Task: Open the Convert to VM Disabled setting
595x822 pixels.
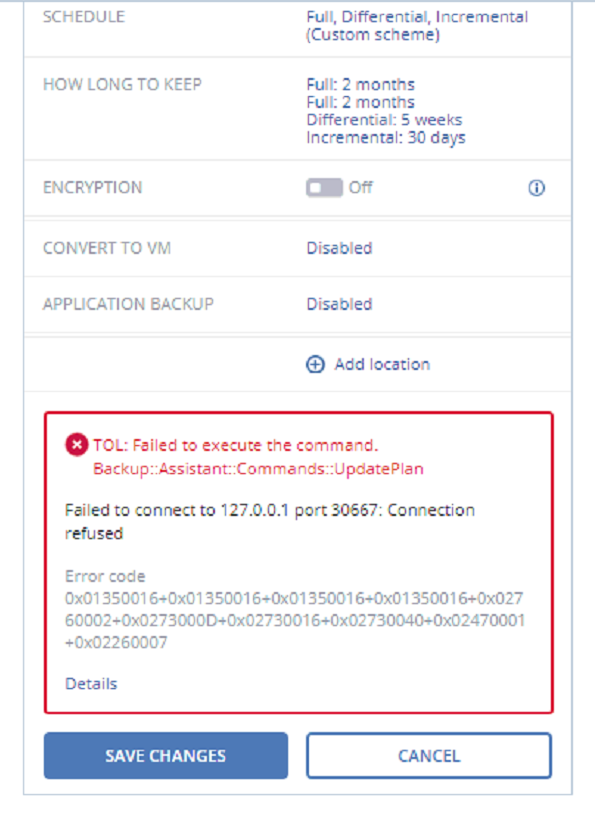Action: [x=339, y=248]
